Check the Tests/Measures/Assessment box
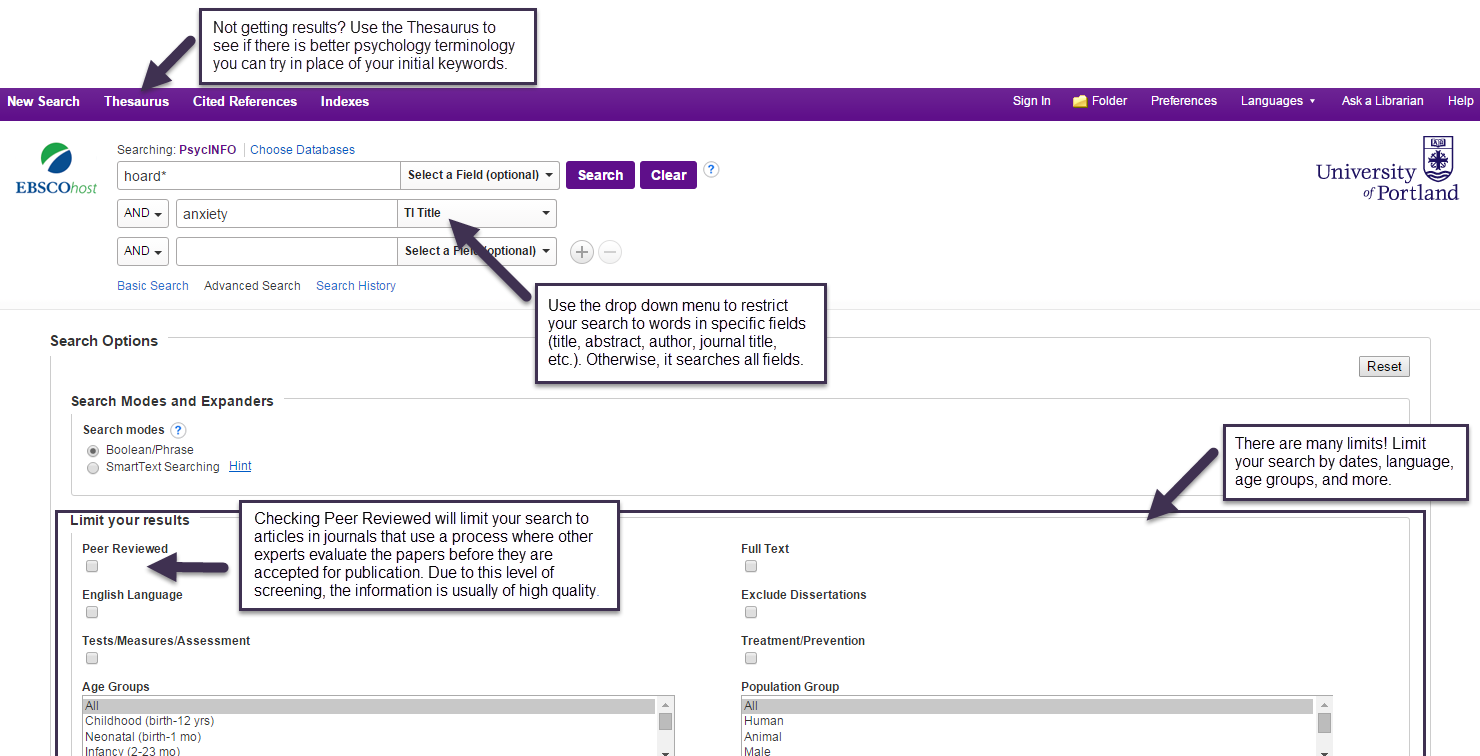Screen dimensions: 1480x756 pyautogui.click(x=92, y=658)
